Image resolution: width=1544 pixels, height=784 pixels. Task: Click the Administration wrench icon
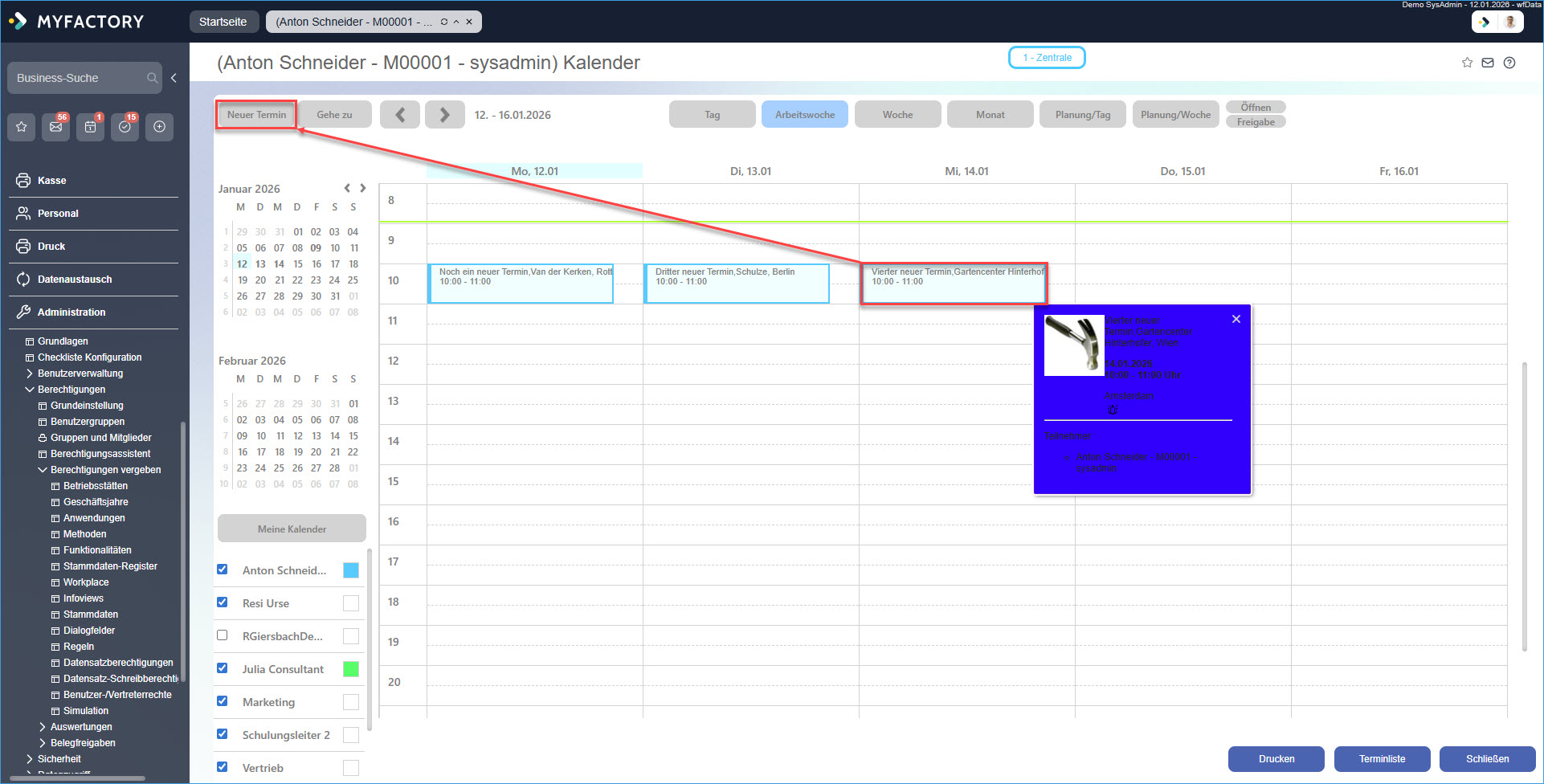click(23, 312)
